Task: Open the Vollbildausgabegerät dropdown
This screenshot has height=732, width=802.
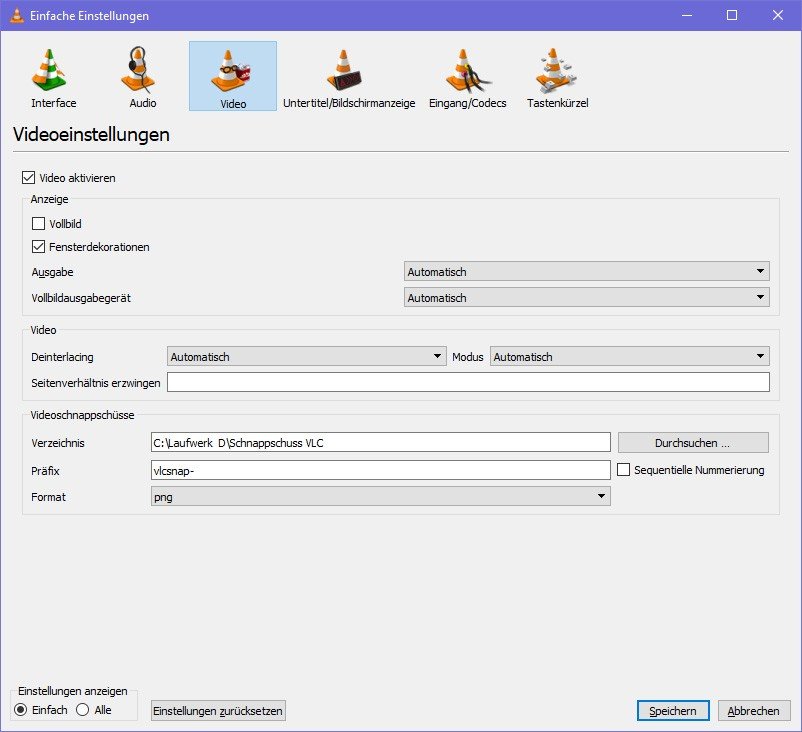Action: [587, 297]
